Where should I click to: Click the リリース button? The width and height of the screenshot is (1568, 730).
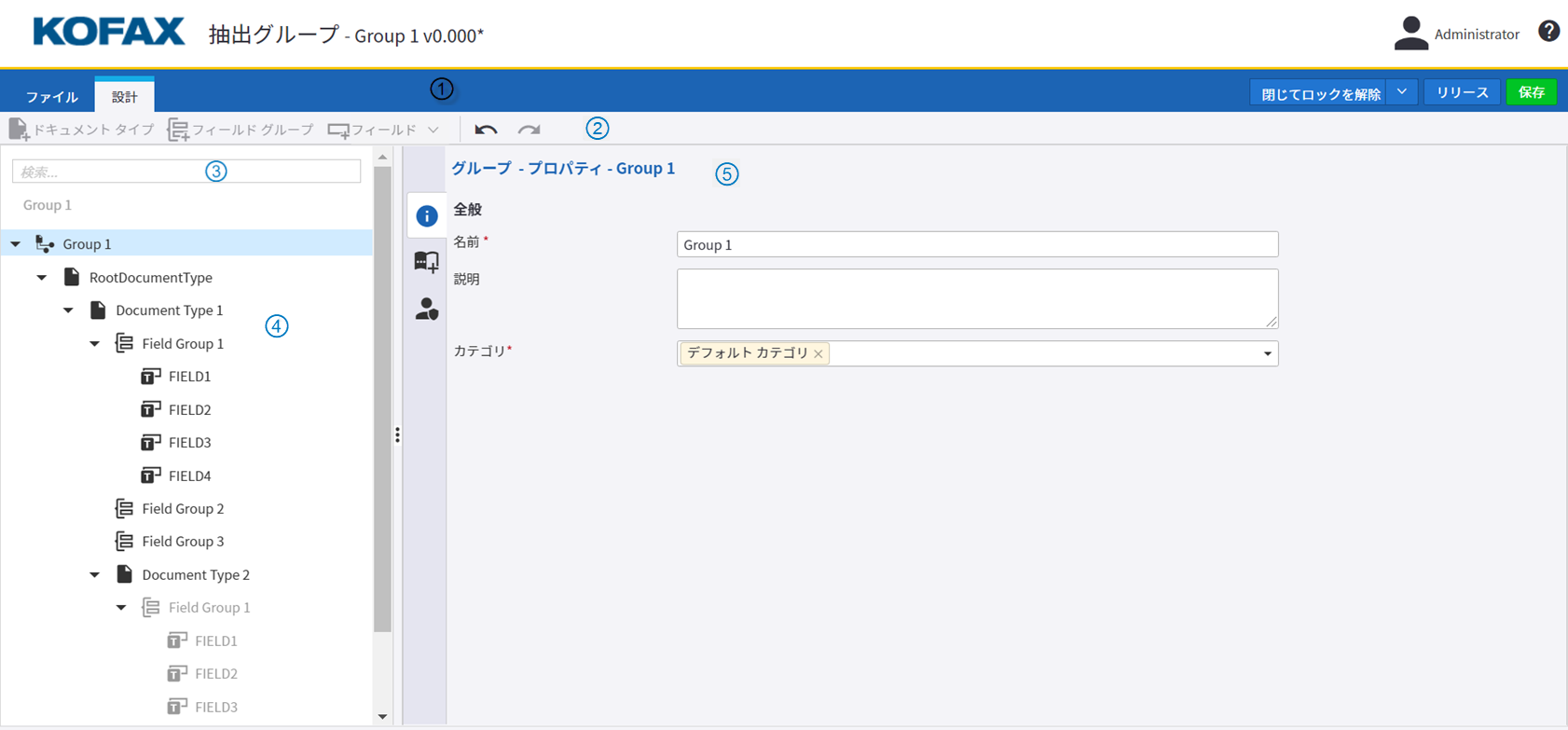[x=1462, y=92]
